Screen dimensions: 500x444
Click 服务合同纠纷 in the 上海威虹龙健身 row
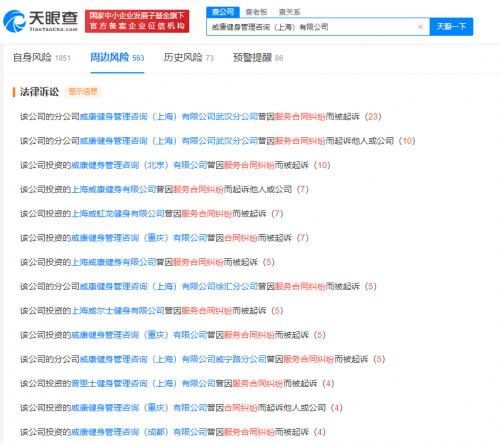point(207,214)
